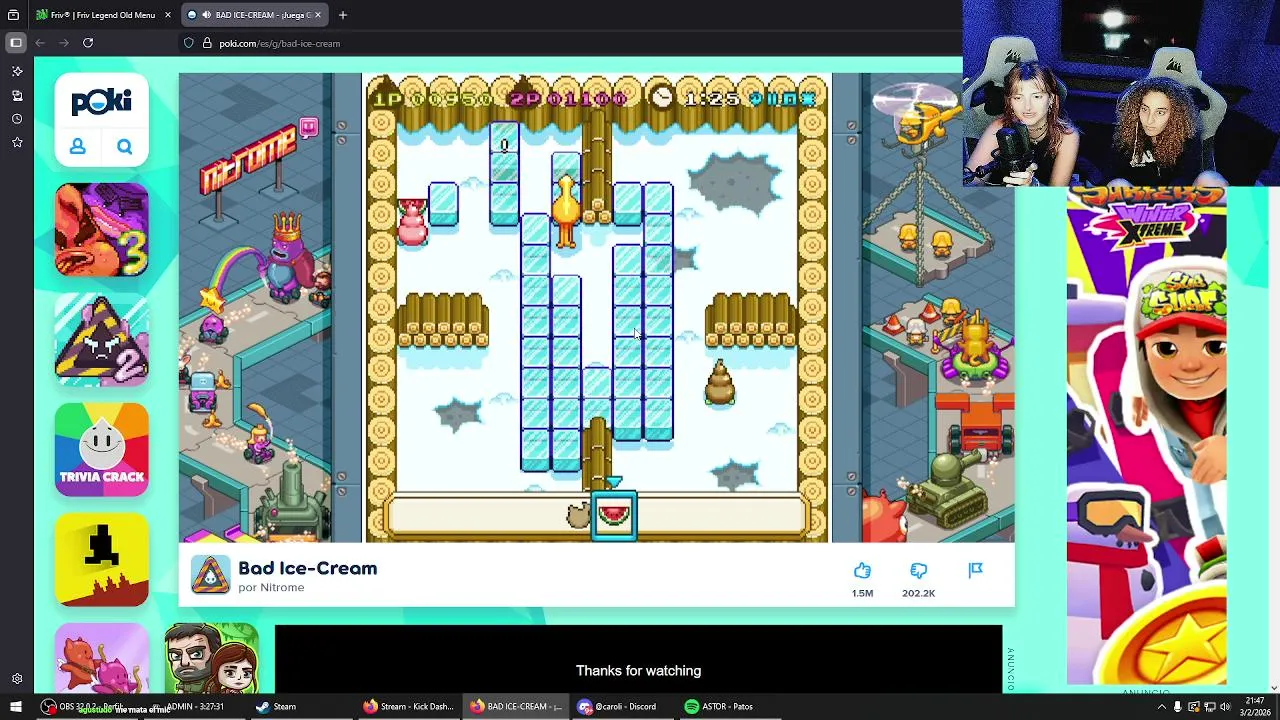Image resolution: width=1280 pixels, height=720 pixels.
Task: Open a new browser tab with plus
Action: [x=342, y=15]
